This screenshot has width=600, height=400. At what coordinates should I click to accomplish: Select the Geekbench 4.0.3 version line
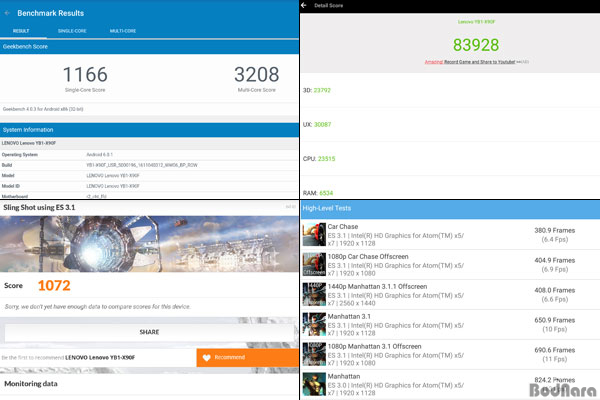[43, 109]
